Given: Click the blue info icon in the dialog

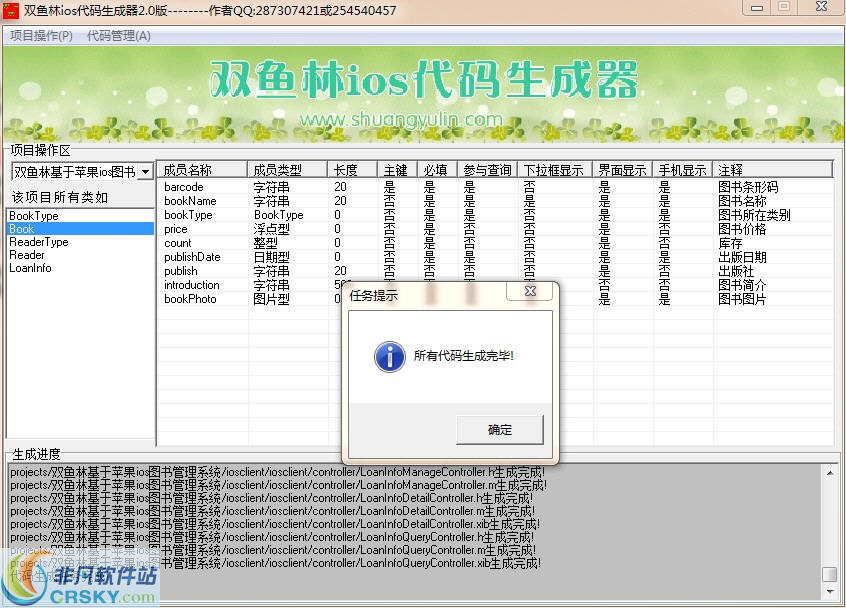Looking at the screenshot, I should (387, 355).
